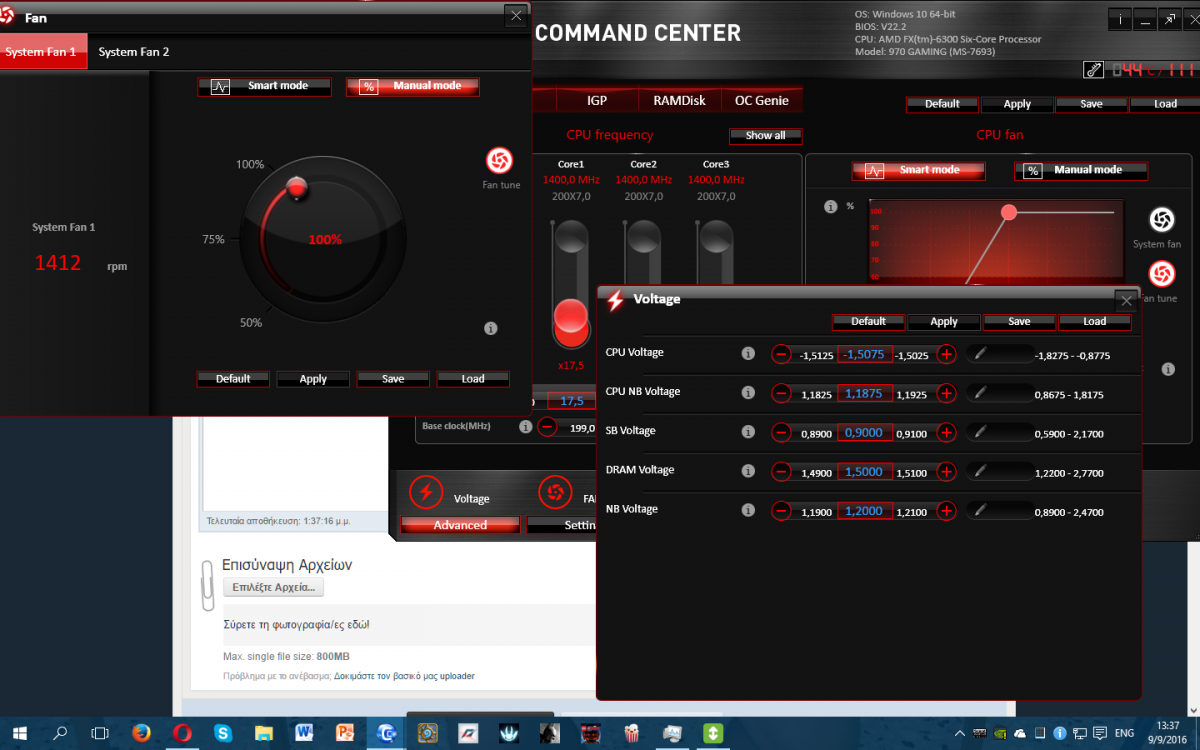Open the IGP tab
Screen dimensions: 1200x750
point(597,101)
